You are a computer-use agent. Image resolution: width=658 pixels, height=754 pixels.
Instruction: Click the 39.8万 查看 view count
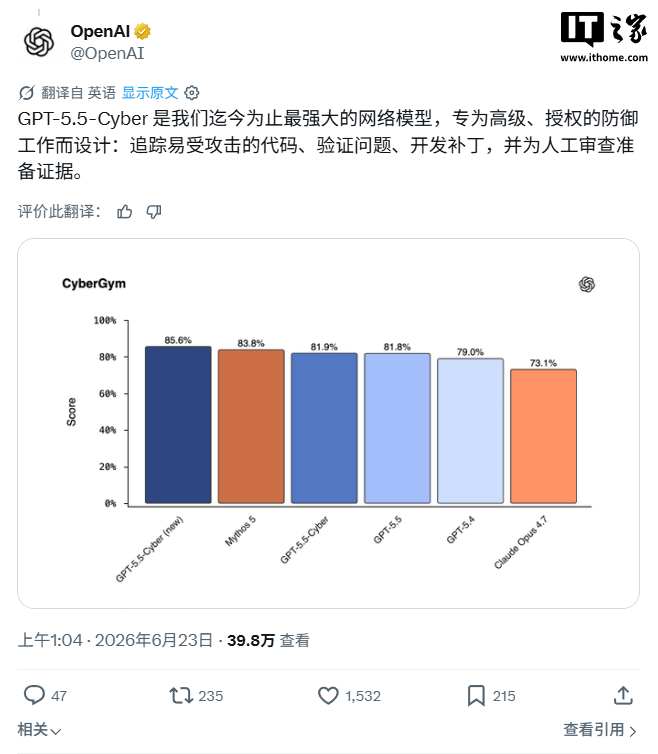click(268, 641)
